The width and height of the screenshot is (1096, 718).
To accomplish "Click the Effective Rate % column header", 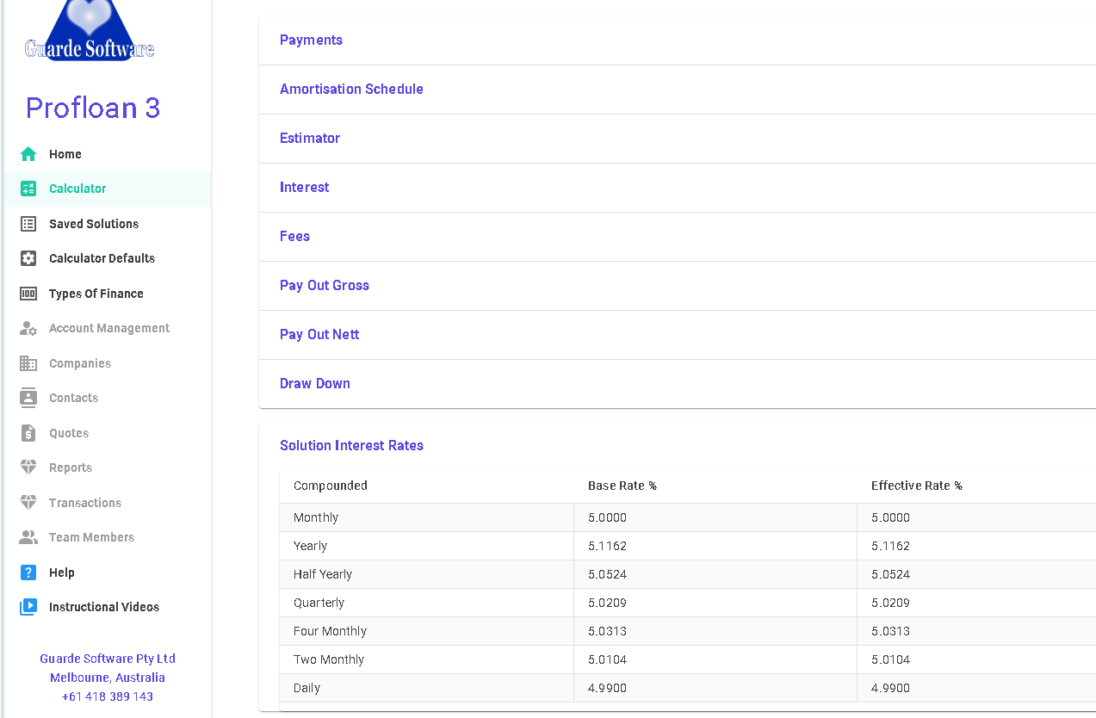I will [x=916, y=485].
